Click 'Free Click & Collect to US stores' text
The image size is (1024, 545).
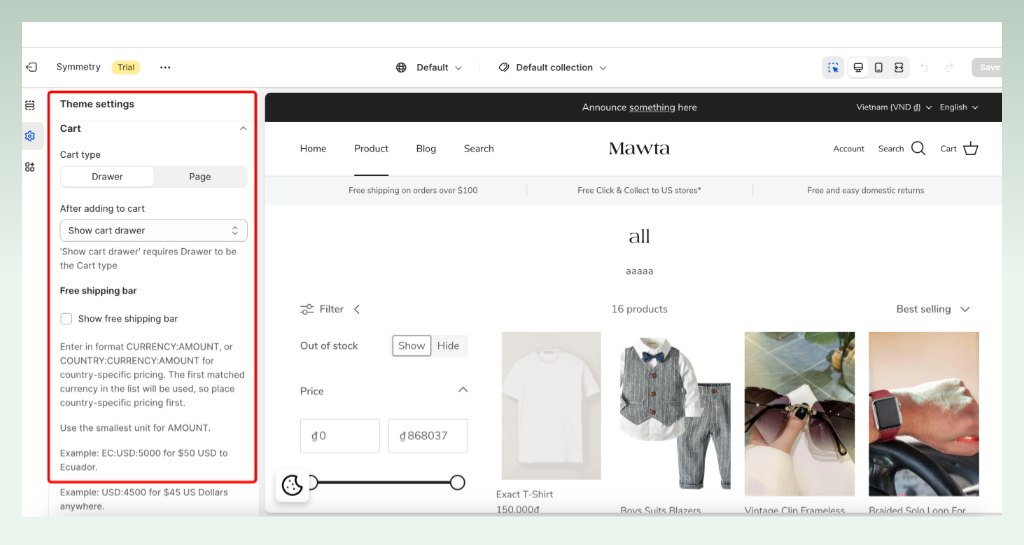pyautogui.click(x=639, y=191)
